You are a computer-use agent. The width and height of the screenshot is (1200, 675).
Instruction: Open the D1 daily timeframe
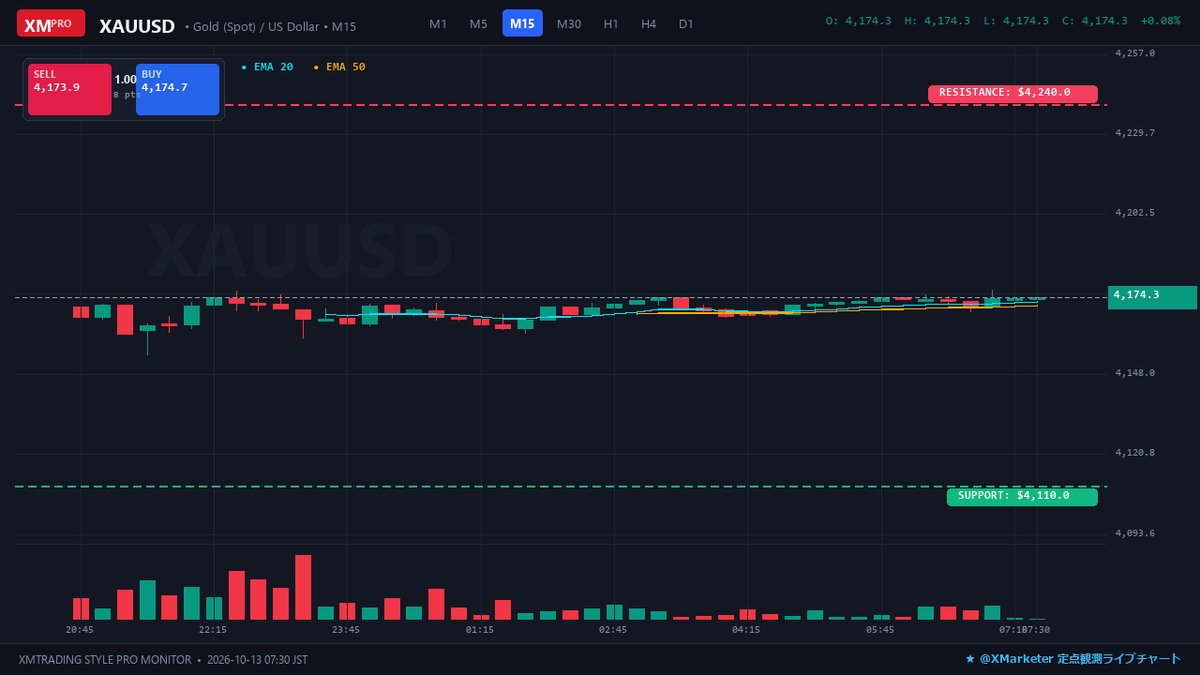tap(686, 23)
